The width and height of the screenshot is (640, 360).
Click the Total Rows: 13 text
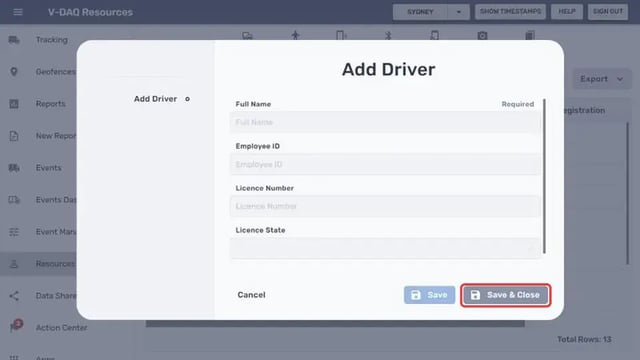(584, 339)
